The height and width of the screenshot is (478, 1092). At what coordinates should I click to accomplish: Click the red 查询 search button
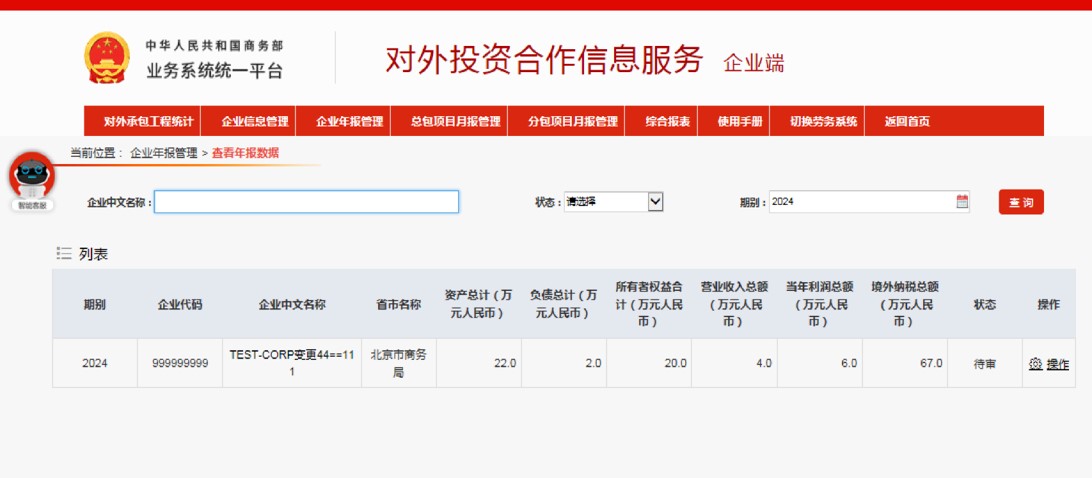(1021, 202)
